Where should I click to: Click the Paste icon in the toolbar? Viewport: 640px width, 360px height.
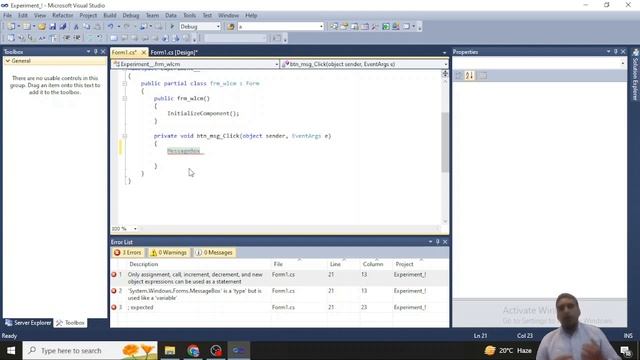tap(97, 27)
